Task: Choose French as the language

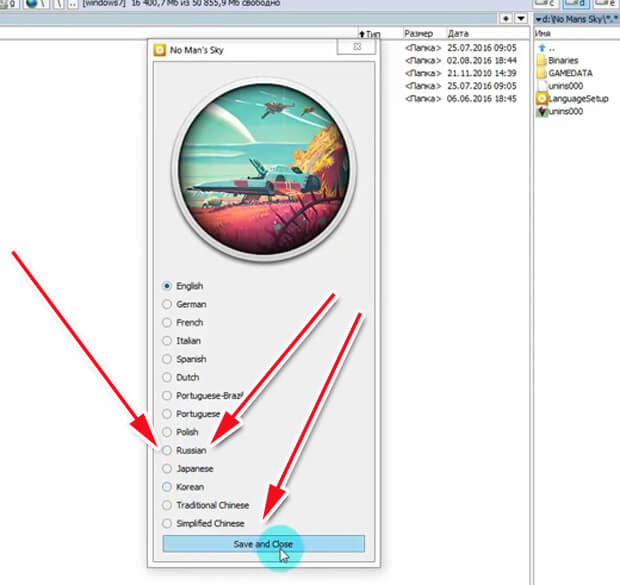Action: point(167,322)
